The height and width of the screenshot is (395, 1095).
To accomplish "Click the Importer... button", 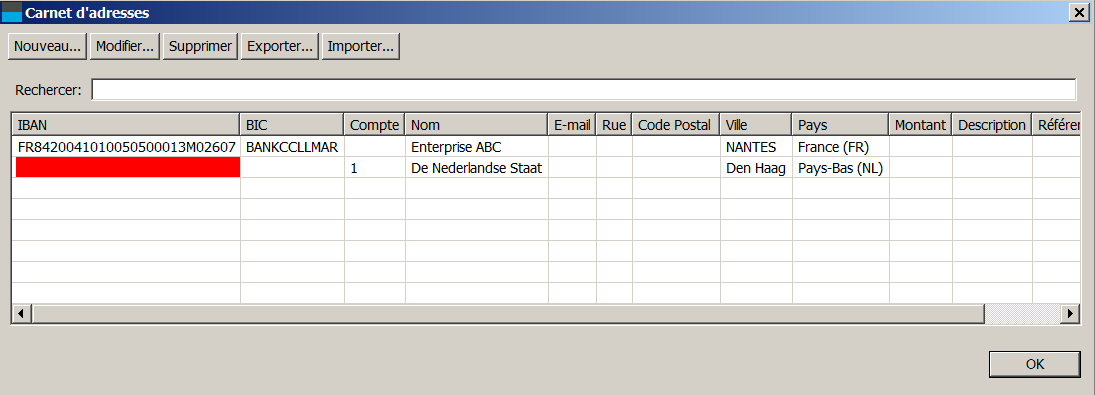I will 360,47.
